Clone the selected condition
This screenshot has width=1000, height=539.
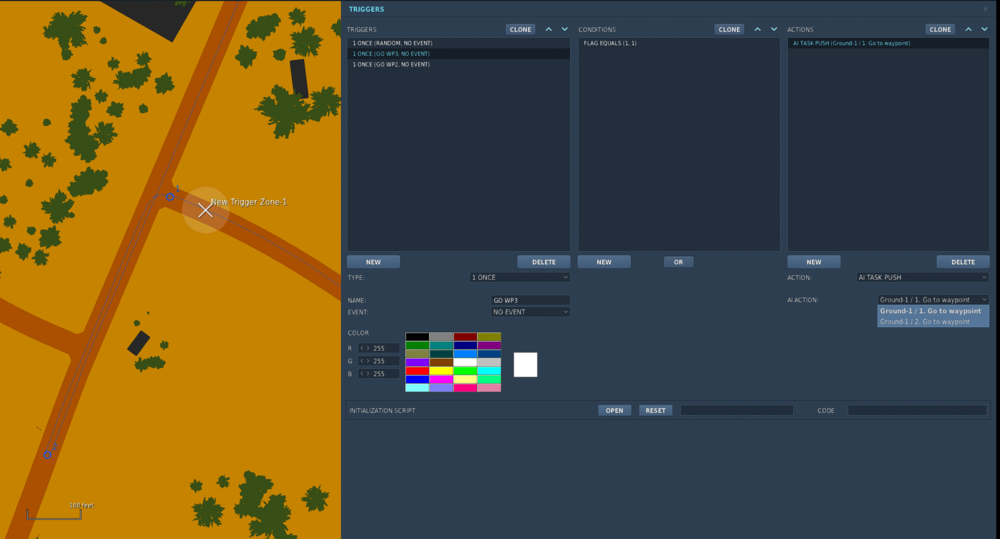pos(729,29)
